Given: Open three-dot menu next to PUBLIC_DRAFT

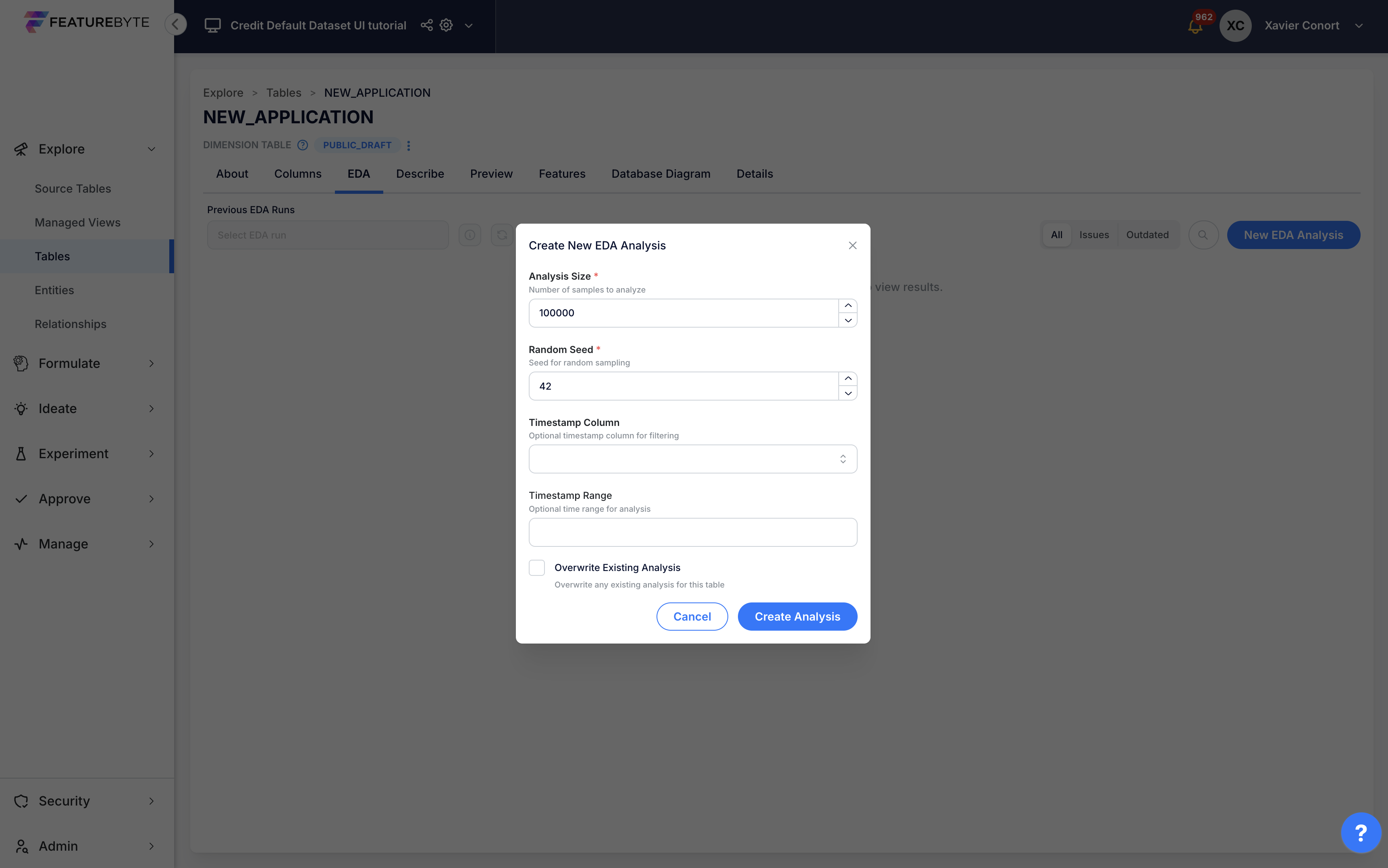Looking at the screenshot, I should 409,145.
